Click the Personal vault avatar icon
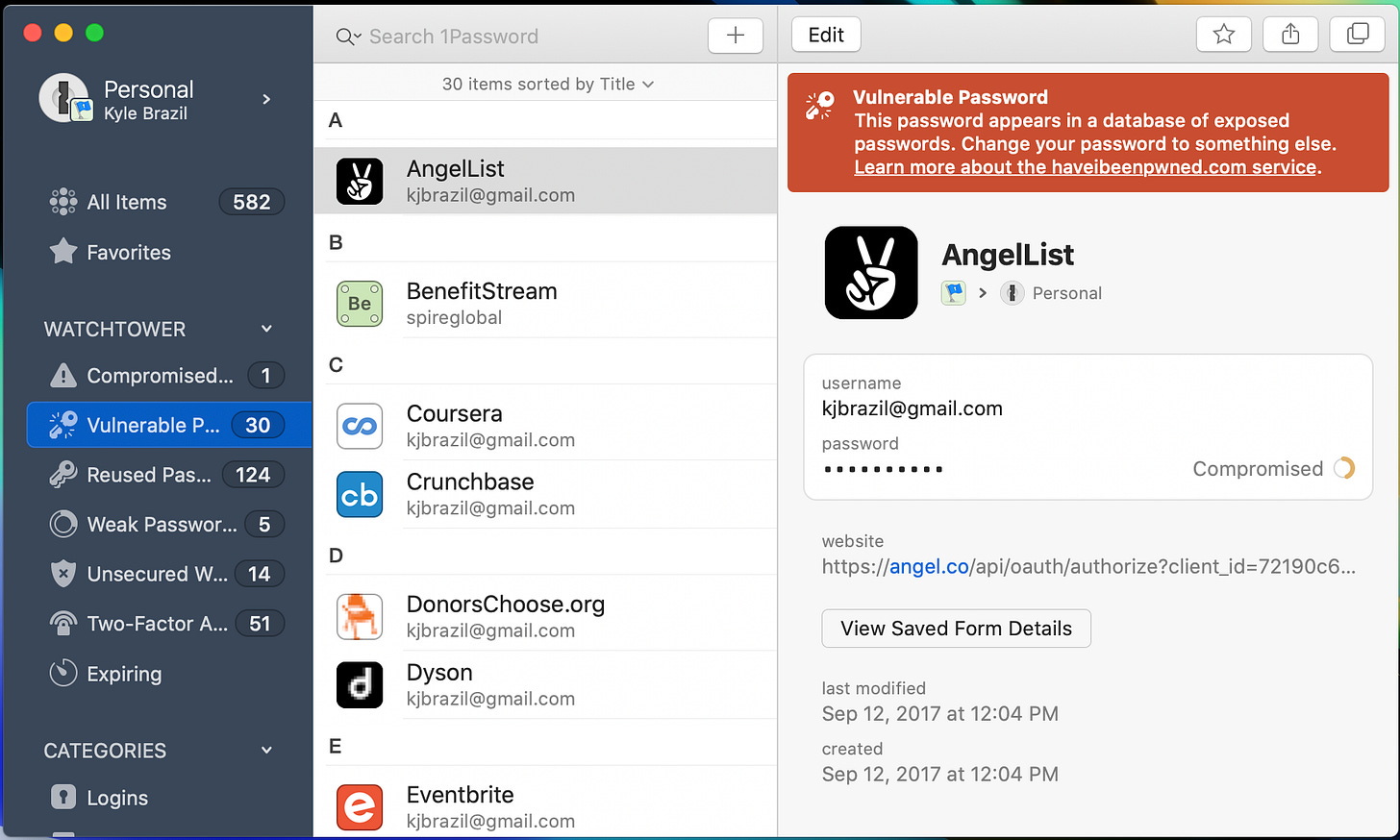 click(x=64, y=98)
